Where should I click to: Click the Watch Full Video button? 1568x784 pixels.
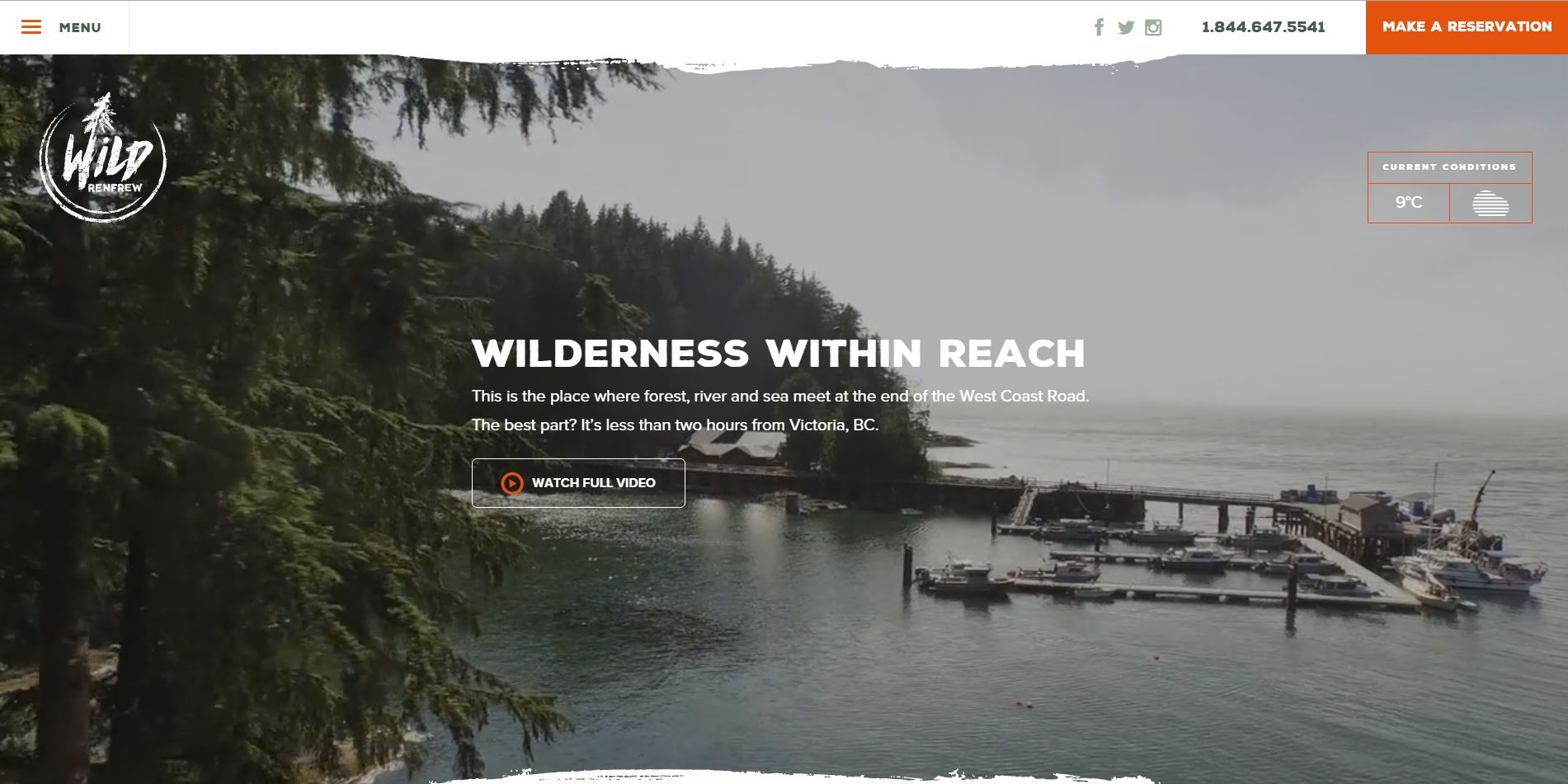578,483
